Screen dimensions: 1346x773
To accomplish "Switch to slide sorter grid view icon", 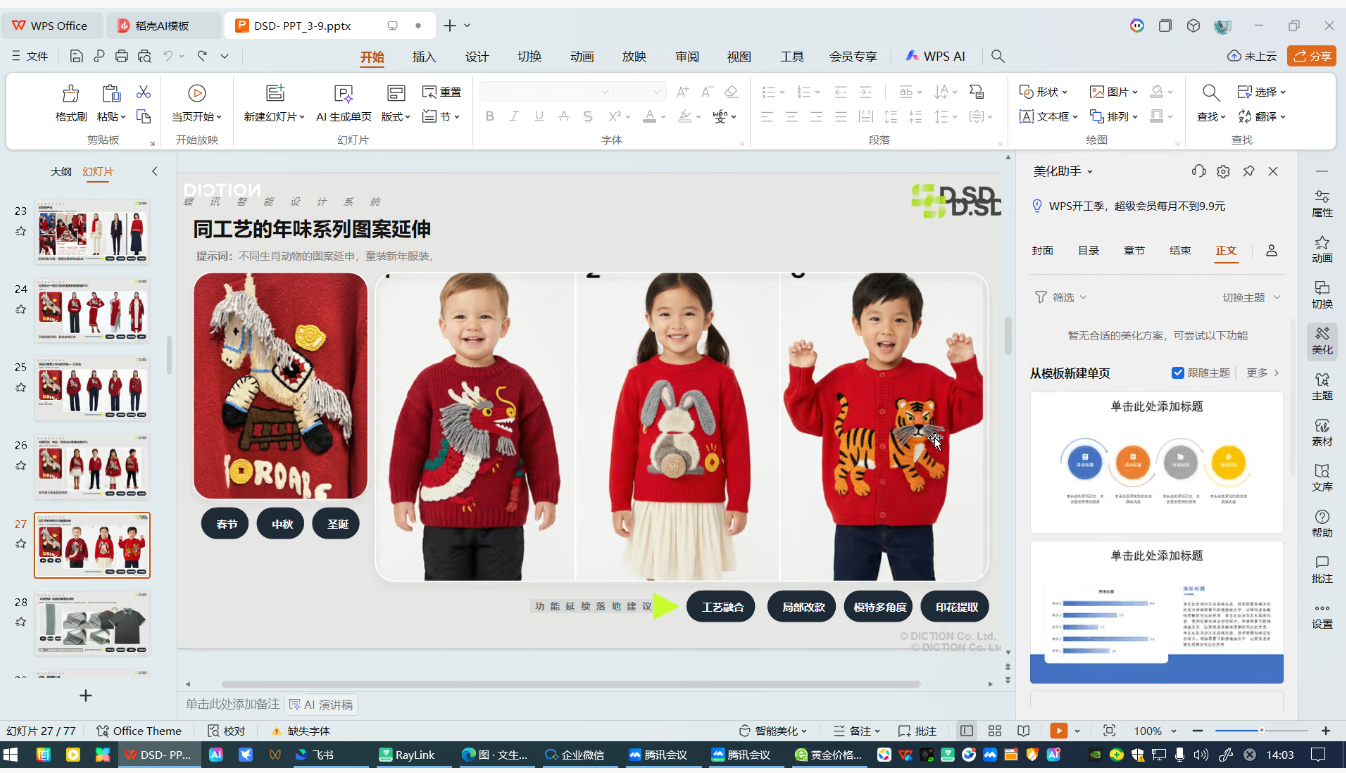I will coord(994,731).
